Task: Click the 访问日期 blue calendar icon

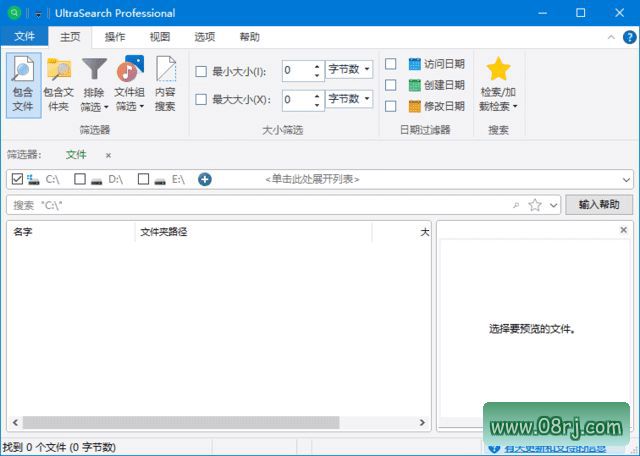Action: [414, 64]
